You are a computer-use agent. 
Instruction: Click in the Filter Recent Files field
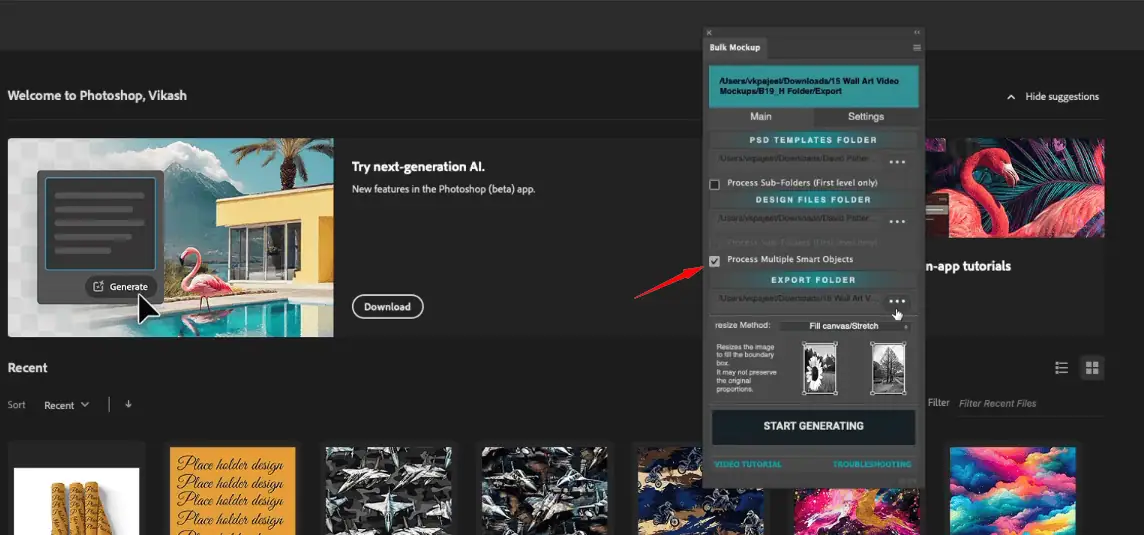coord(1010,404)
